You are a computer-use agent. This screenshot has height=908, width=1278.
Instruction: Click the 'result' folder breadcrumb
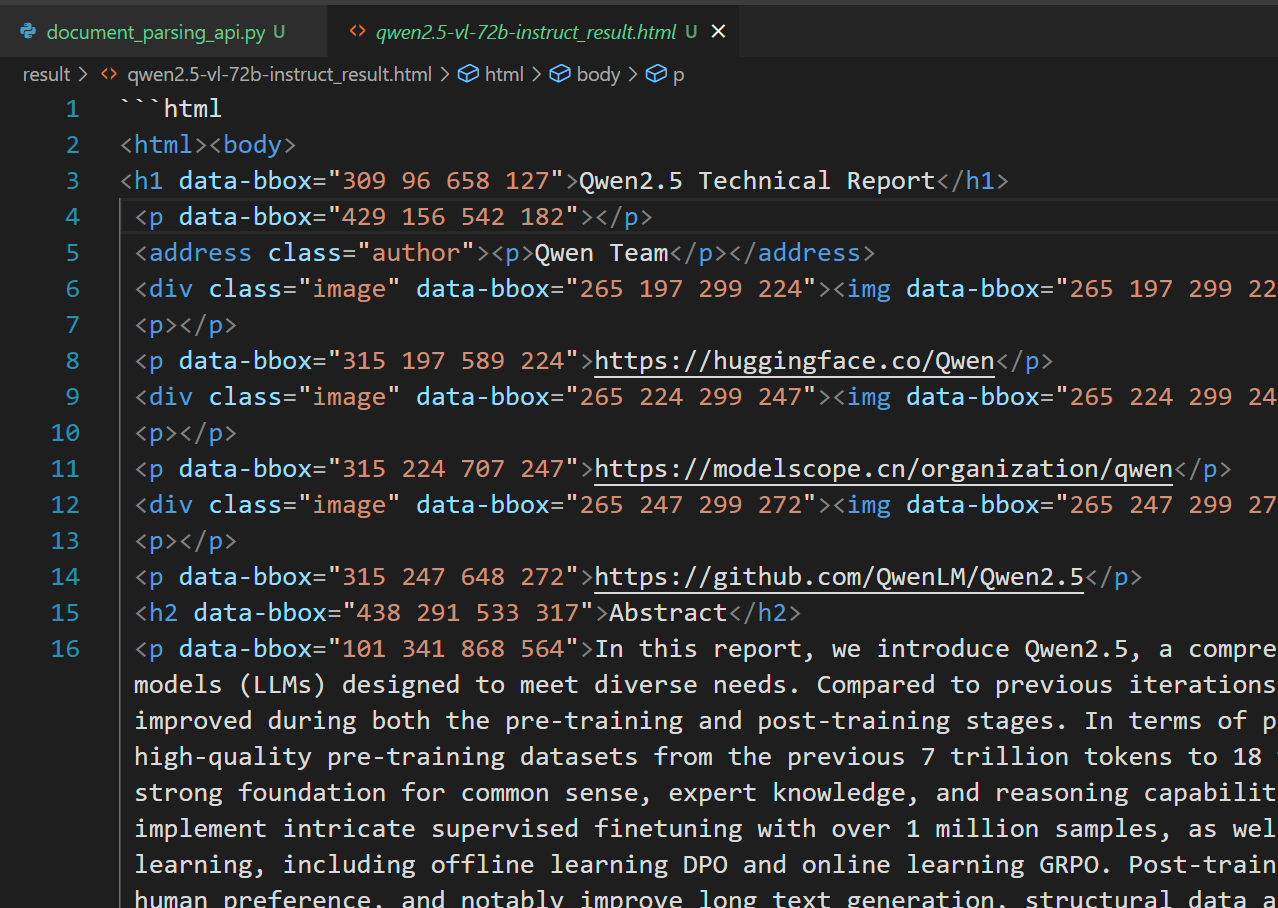[46, 74]
